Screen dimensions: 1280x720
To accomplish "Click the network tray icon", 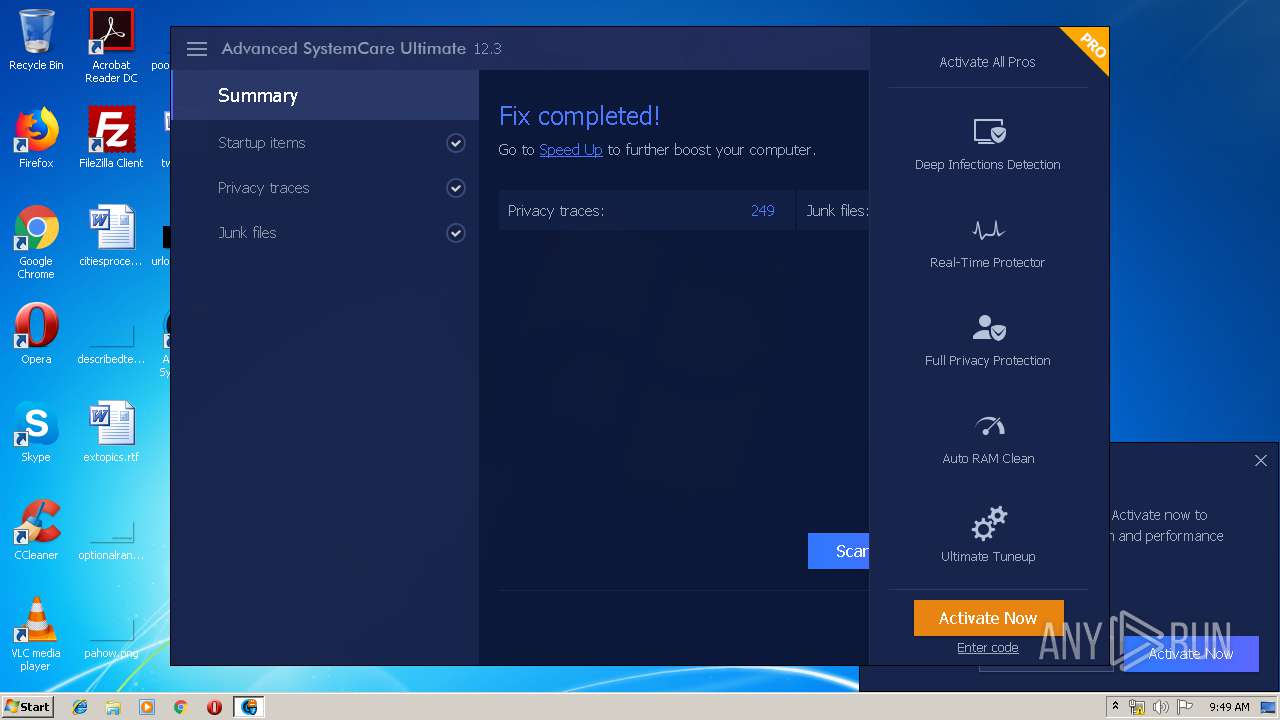I will (1137, 707).
